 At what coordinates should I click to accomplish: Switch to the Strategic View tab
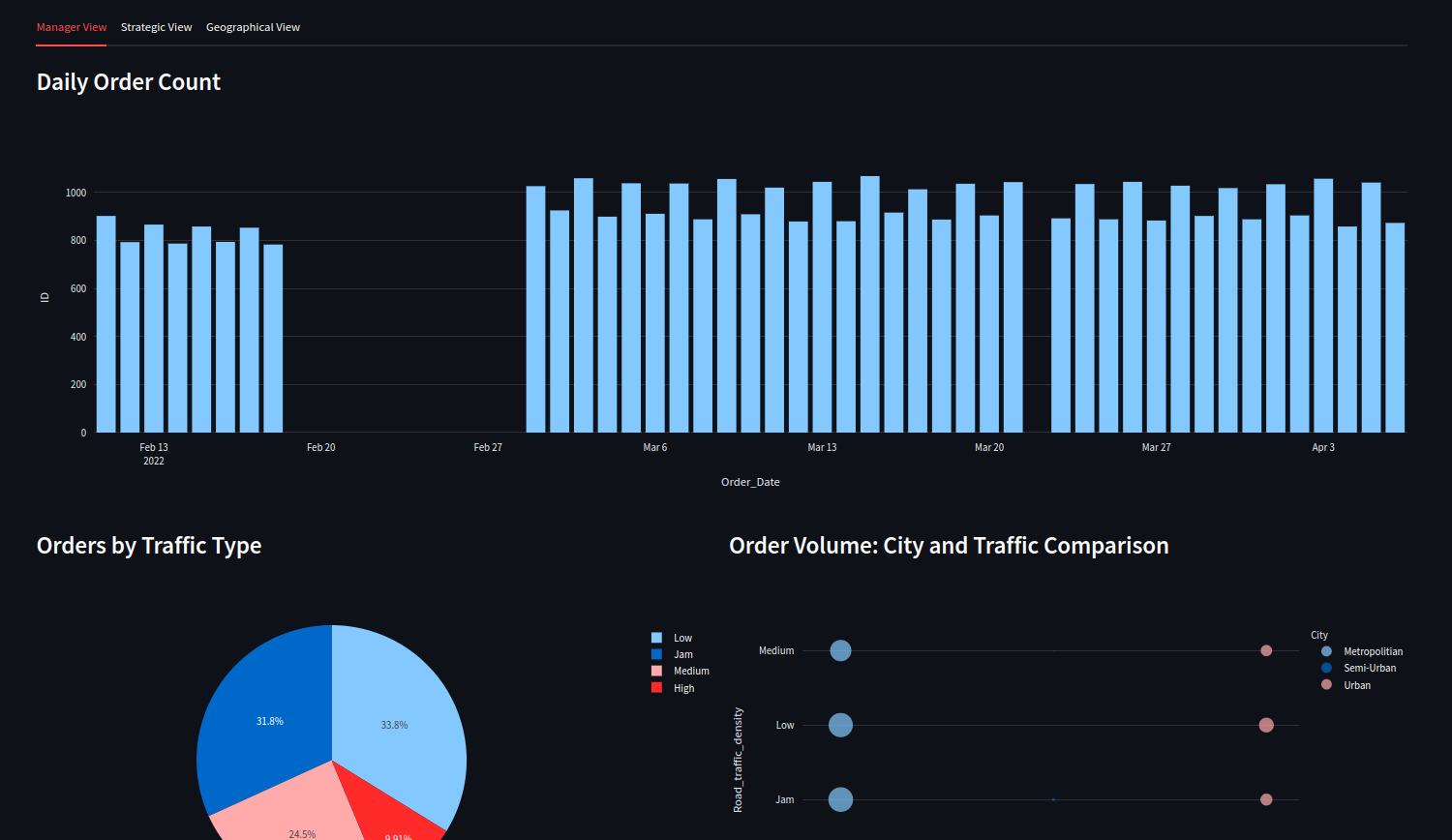coord(156,26)
